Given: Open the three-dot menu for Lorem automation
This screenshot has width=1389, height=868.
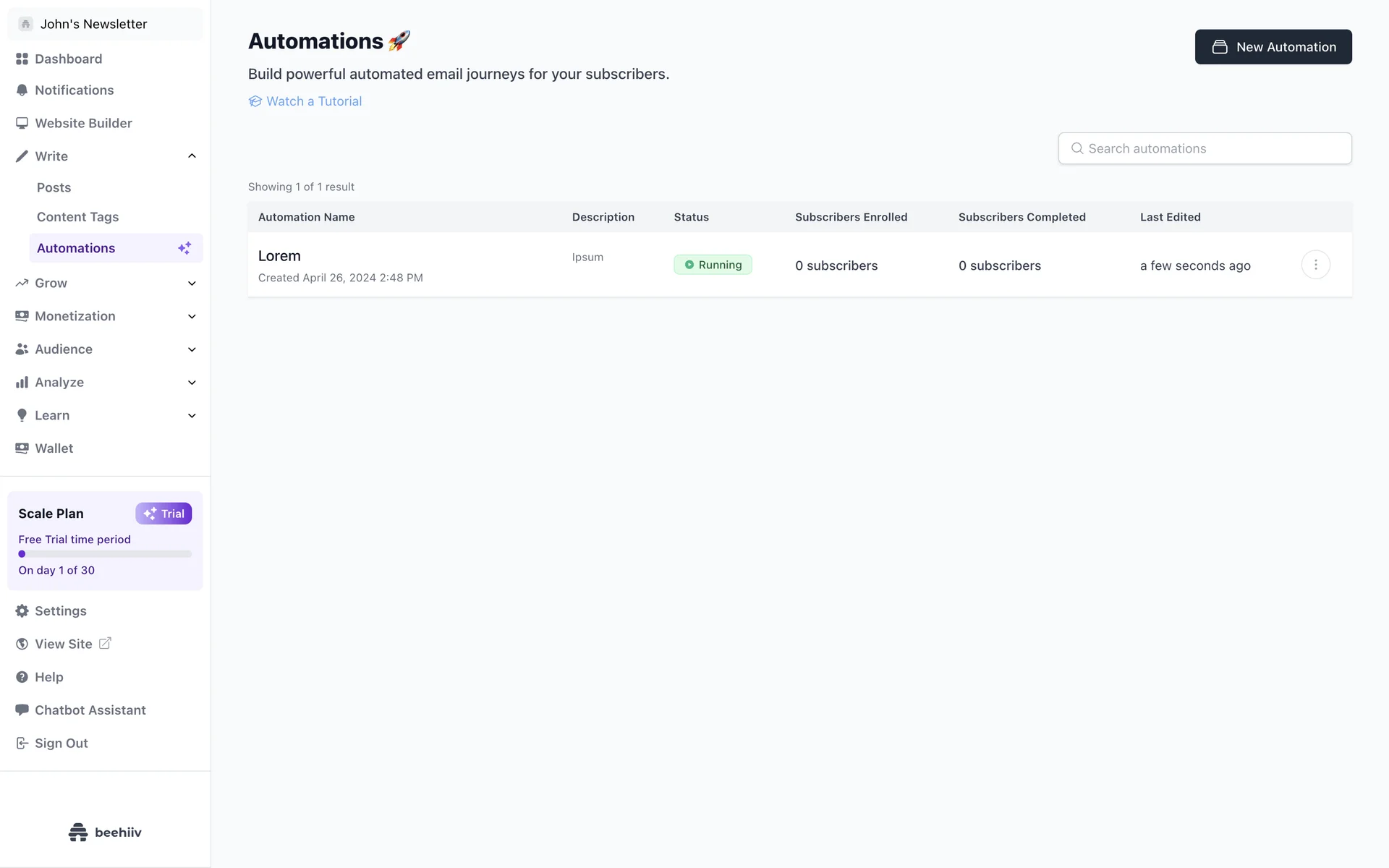Looking at the screenshot, I should 1315,265.
